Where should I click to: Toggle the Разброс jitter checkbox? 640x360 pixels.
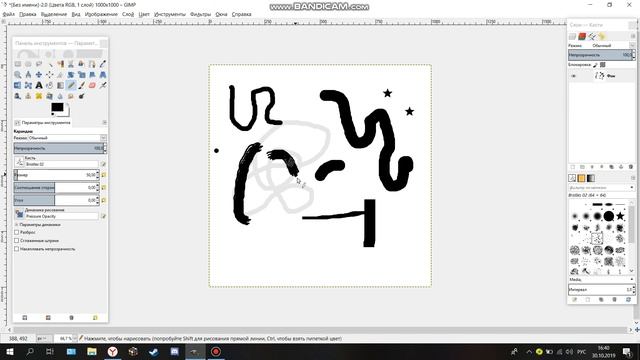point(17,232)
